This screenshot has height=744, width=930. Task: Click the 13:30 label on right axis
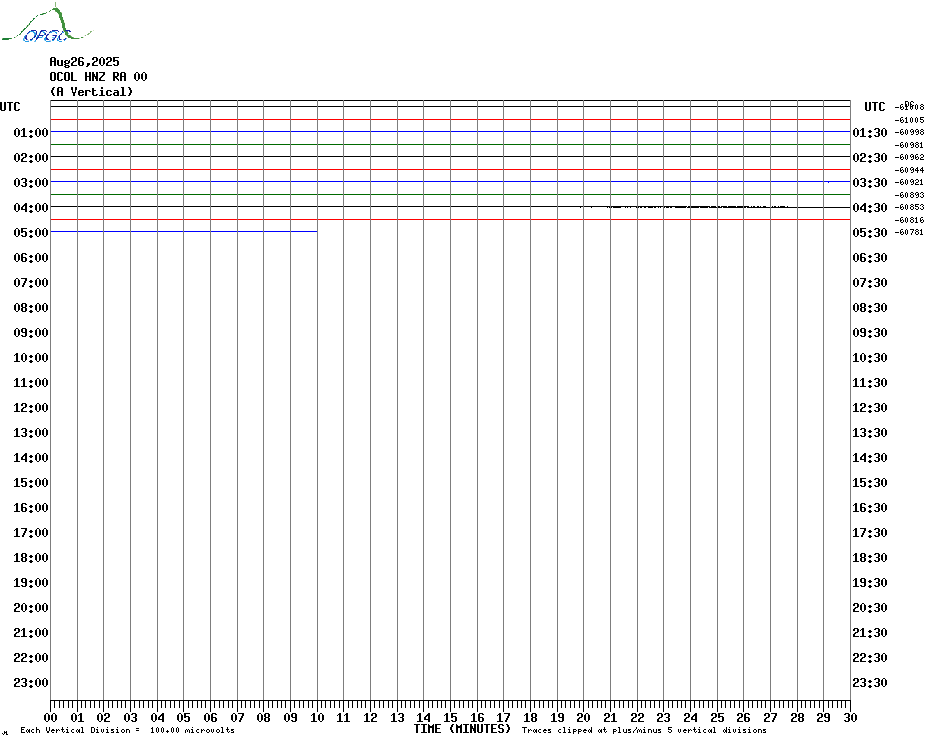(870, 433)
